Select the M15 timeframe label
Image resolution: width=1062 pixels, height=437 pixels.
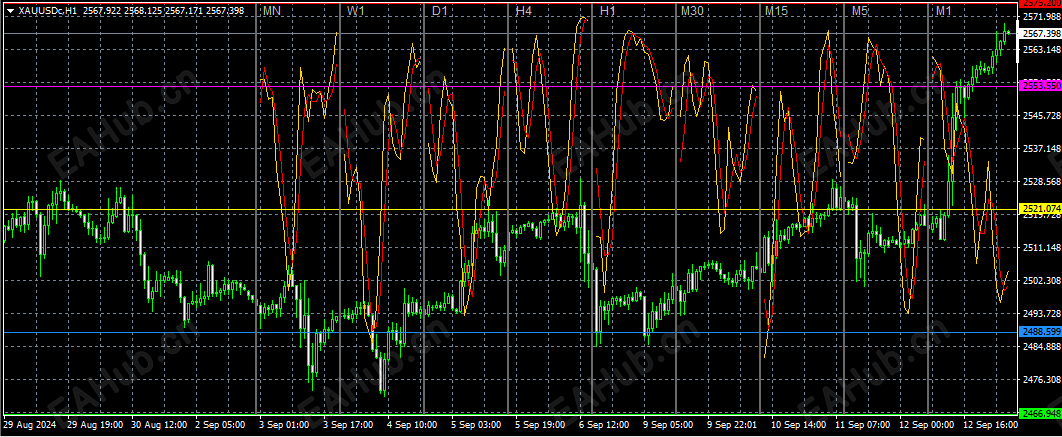(776, 12)
